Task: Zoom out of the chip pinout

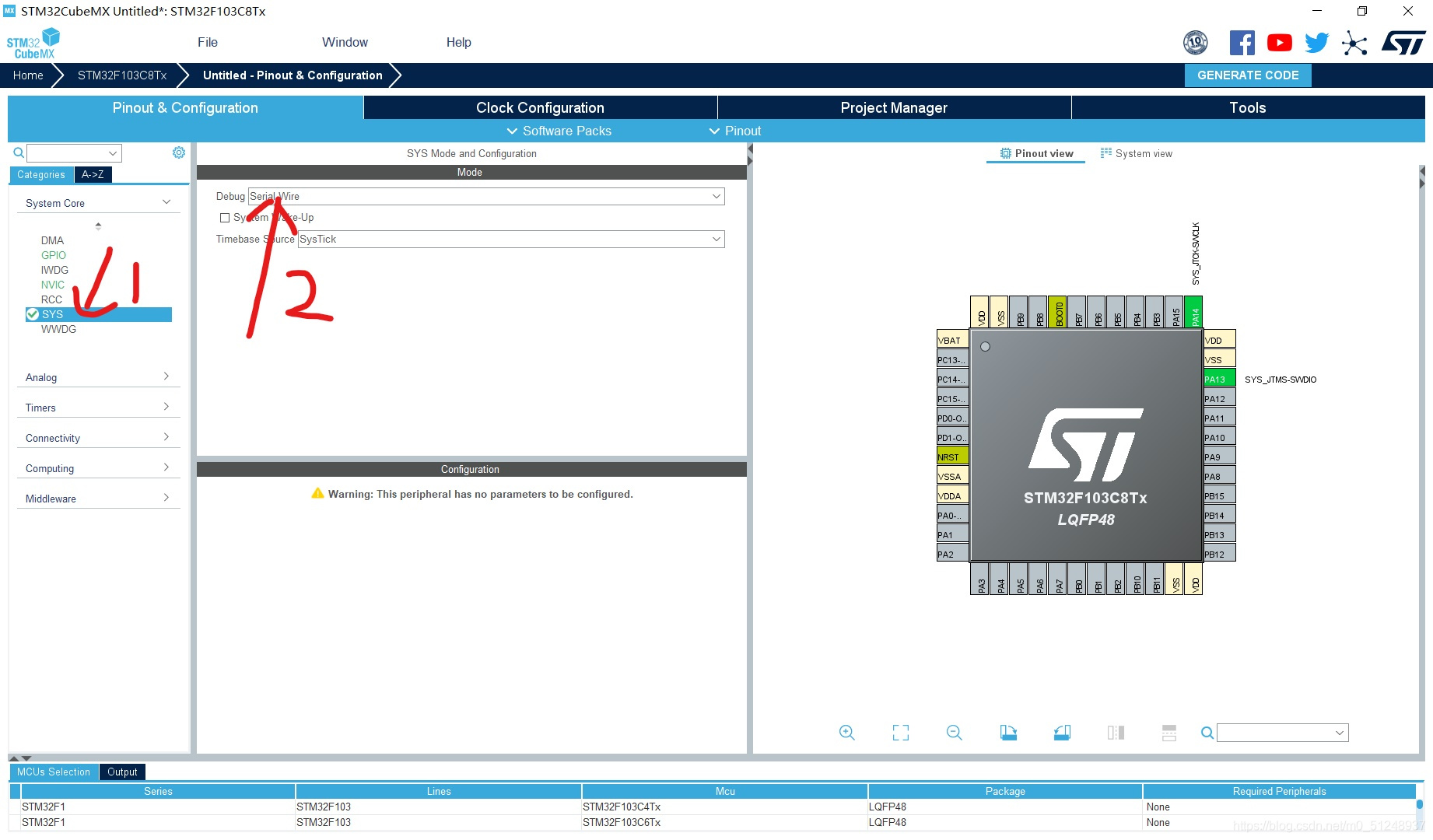Action: pos(954,733)
